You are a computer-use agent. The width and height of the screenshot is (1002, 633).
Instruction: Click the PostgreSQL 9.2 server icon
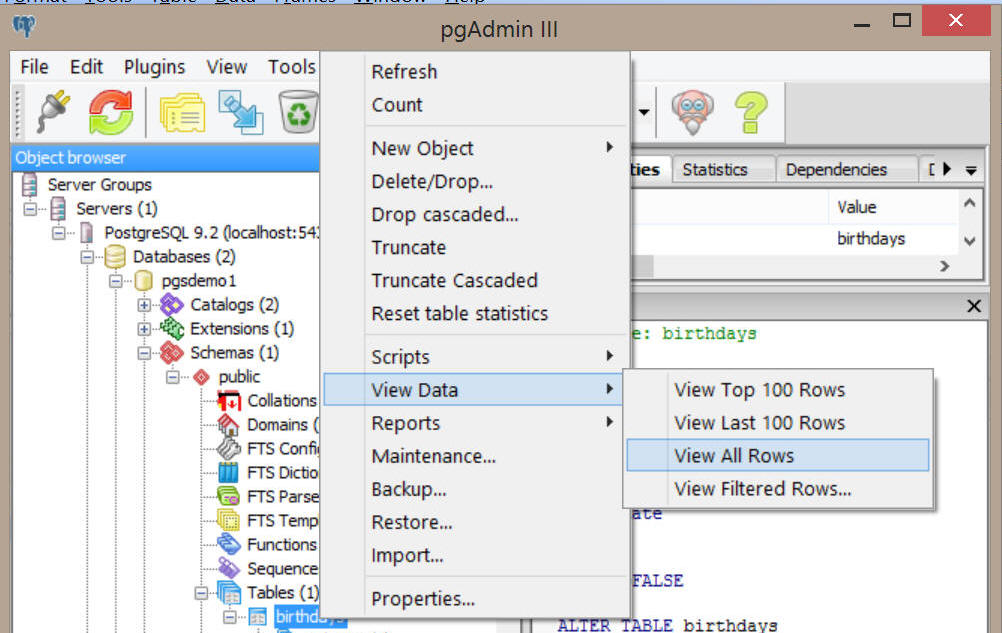(86, 233)
